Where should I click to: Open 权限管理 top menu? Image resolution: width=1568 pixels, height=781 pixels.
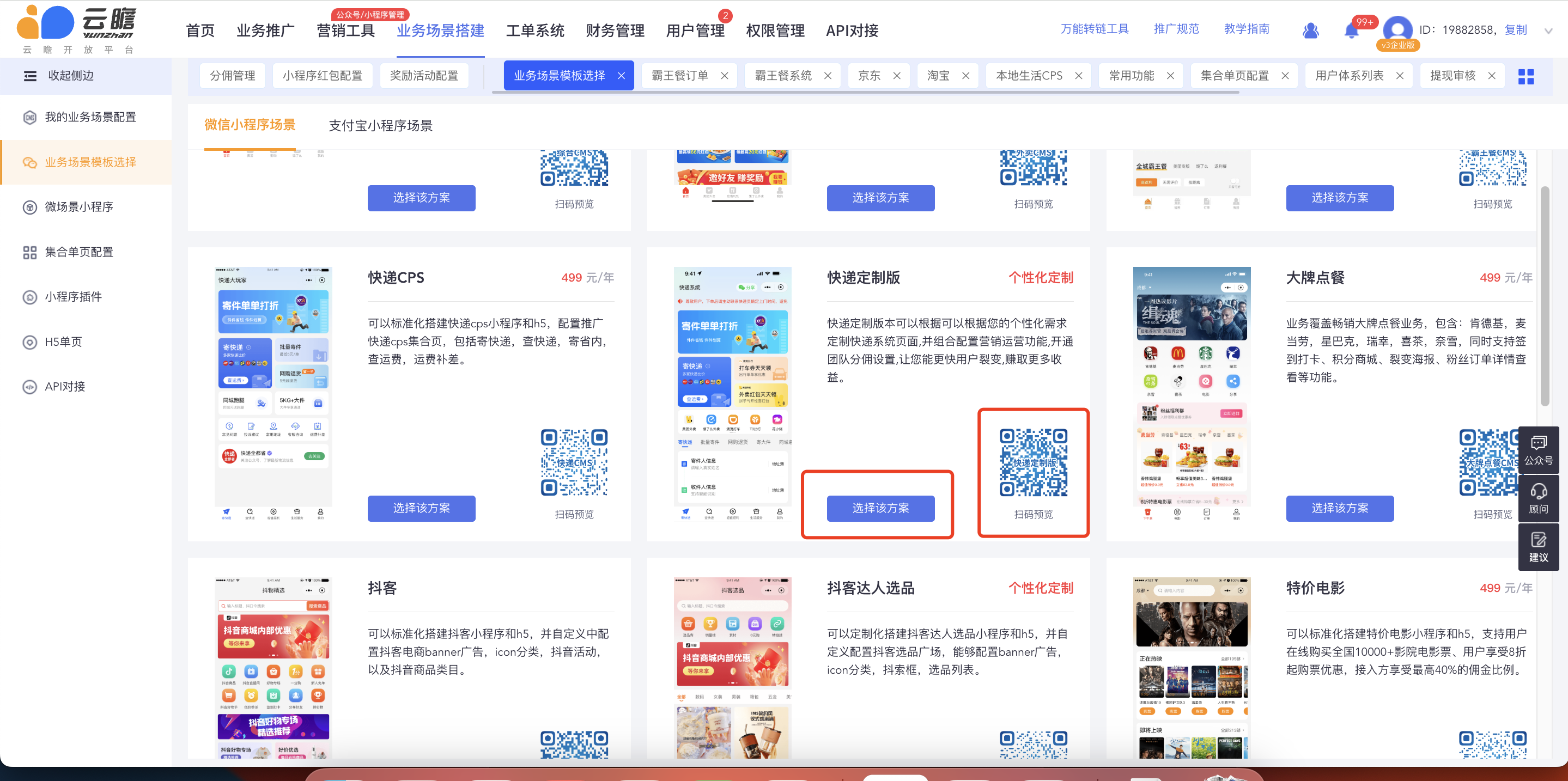click(775, 31)
